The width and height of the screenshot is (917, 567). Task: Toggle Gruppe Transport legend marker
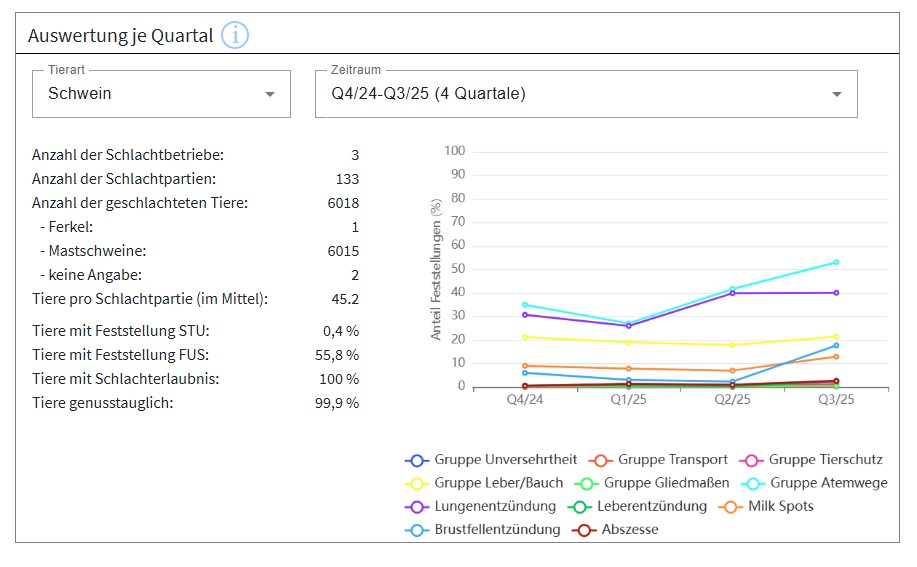(x=601, y=460)
